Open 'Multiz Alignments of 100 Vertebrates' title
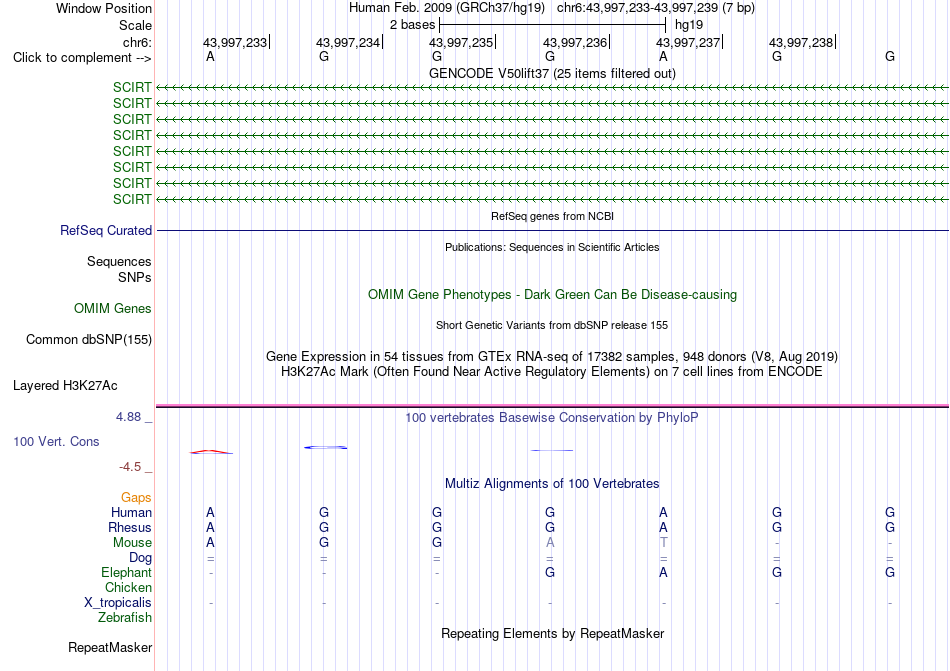 (x=552, y=483)
